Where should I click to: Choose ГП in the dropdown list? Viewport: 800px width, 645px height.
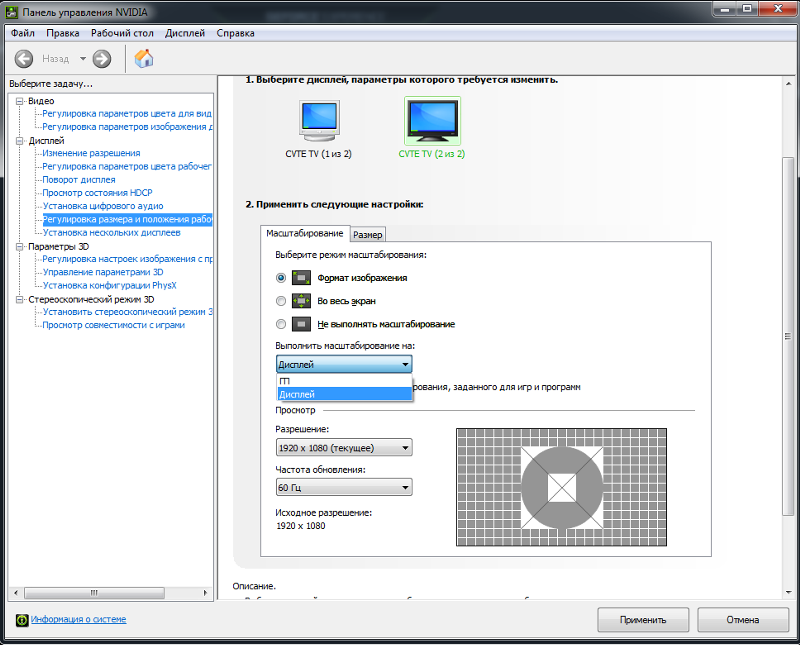(x=344, y=381)
